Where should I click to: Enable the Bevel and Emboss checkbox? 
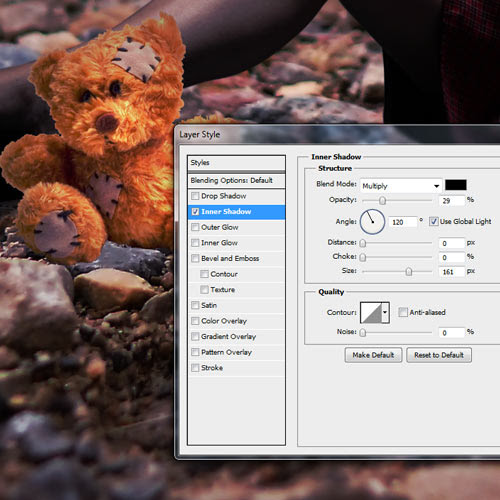pos(195,258)
